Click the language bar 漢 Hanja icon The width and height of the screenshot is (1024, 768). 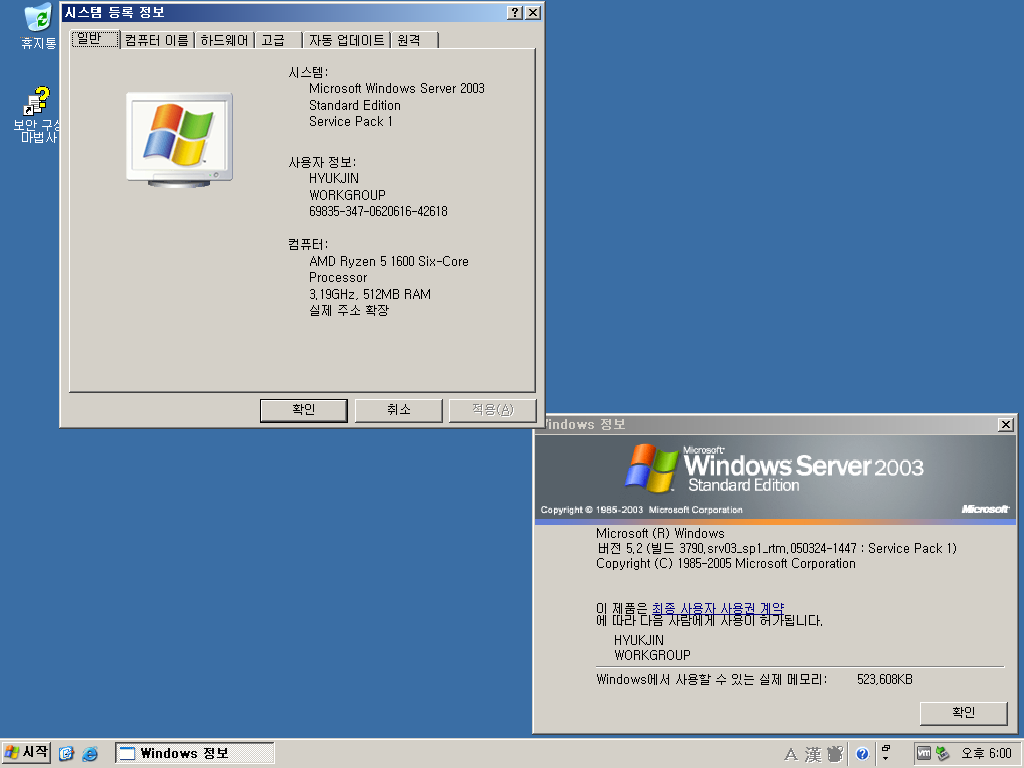813,754
